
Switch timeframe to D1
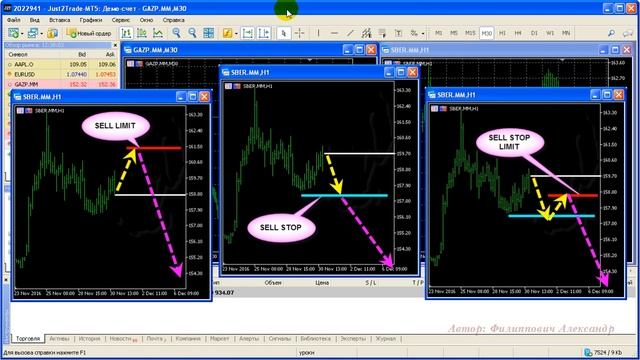click(534, 33)
